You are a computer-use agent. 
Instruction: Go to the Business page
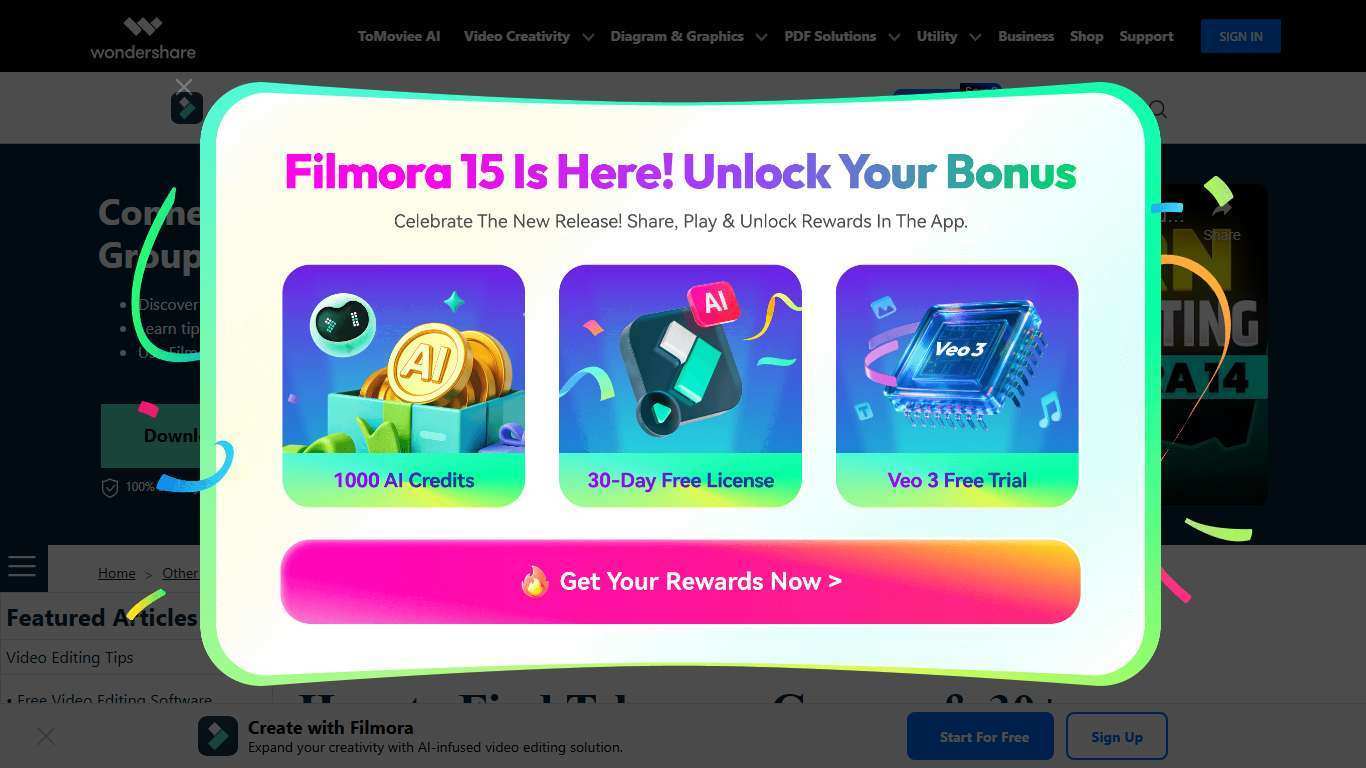click(1026, 36)
